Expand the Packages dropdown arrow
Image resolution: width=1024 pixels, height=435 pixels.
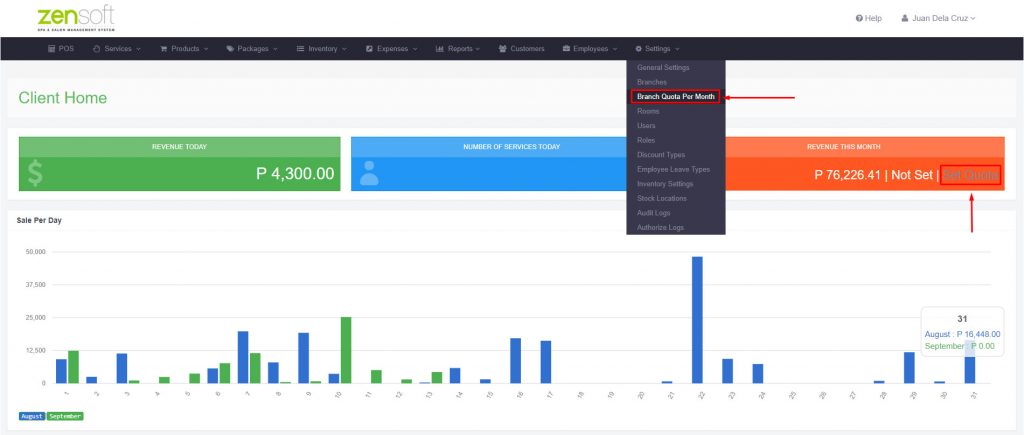tap(276, 49)
